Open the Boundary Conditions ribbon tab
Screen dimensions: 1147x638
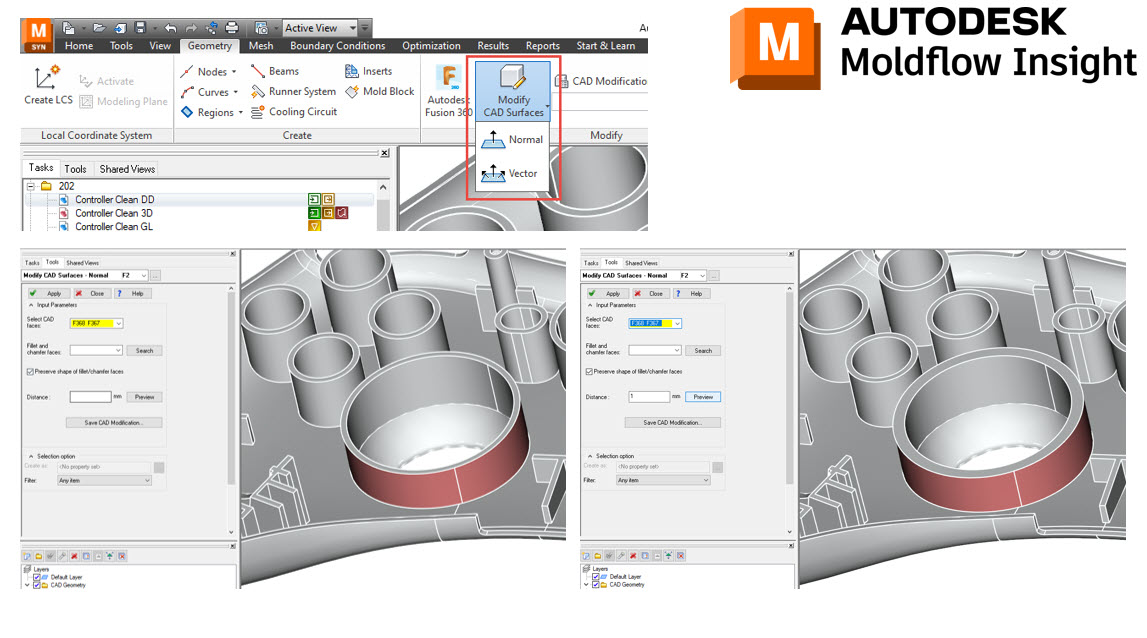point(337,45)
